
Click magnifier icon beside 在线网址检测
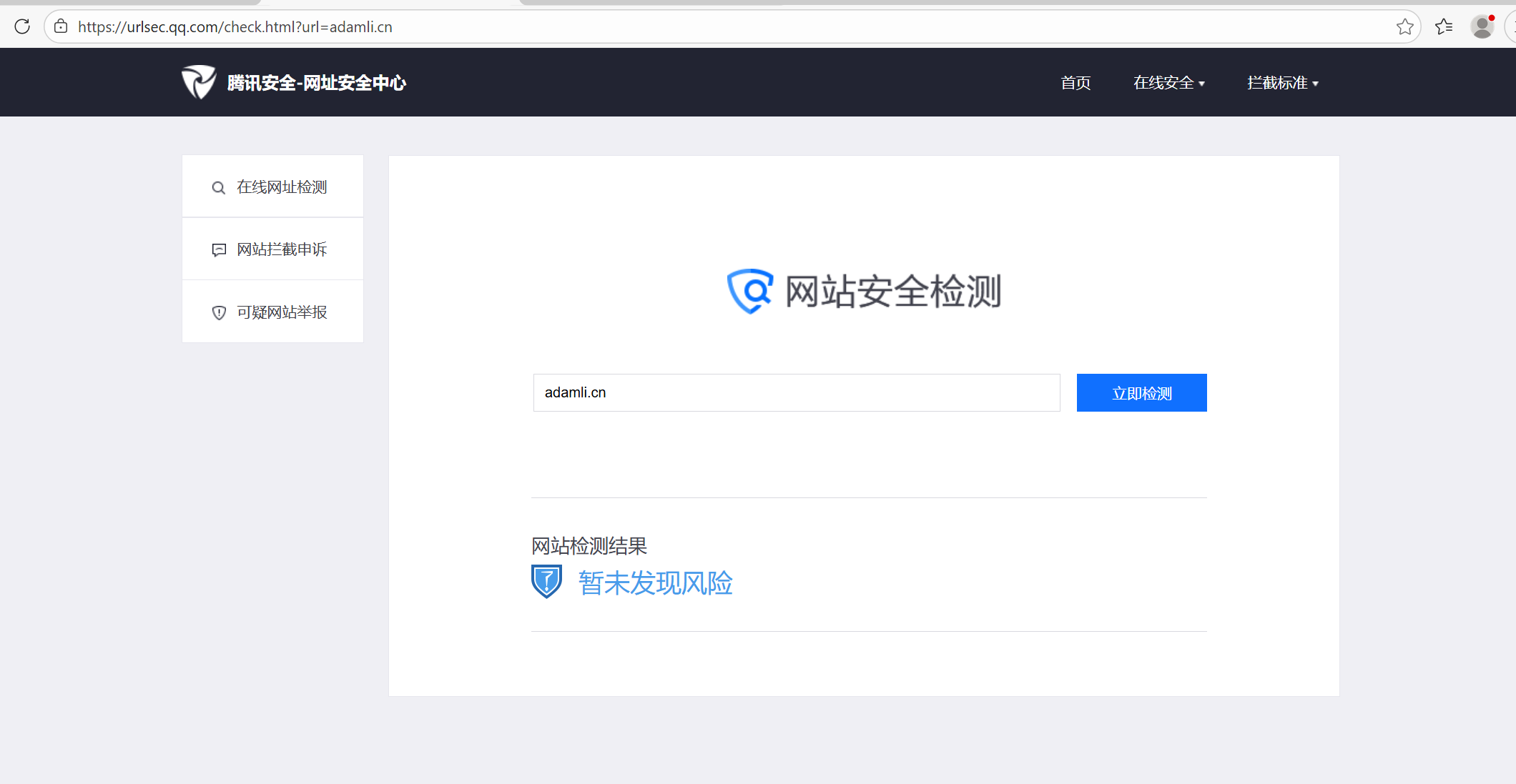[x=219, y=188]
